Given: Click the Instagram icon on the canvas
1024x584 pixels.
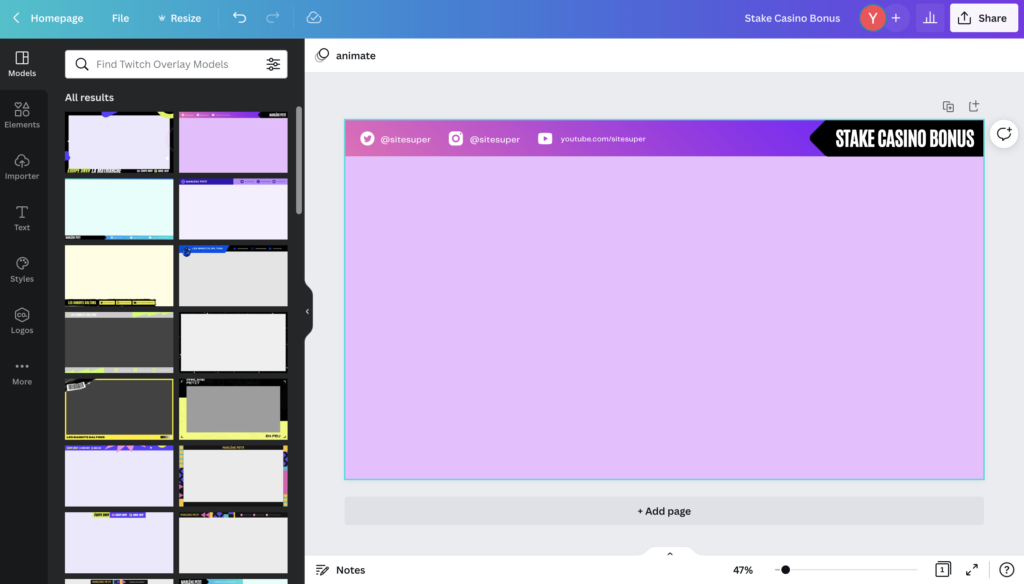Looking at the screenshot, I should [x=456, y=138].
